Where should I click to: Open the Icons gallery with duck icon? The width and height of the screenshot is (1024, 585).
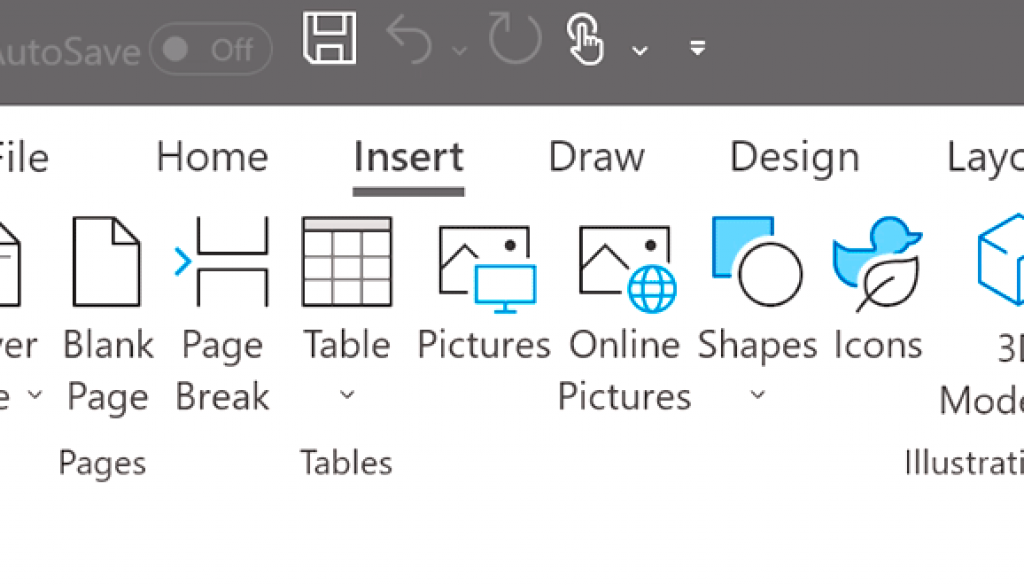tap(878, 288)
